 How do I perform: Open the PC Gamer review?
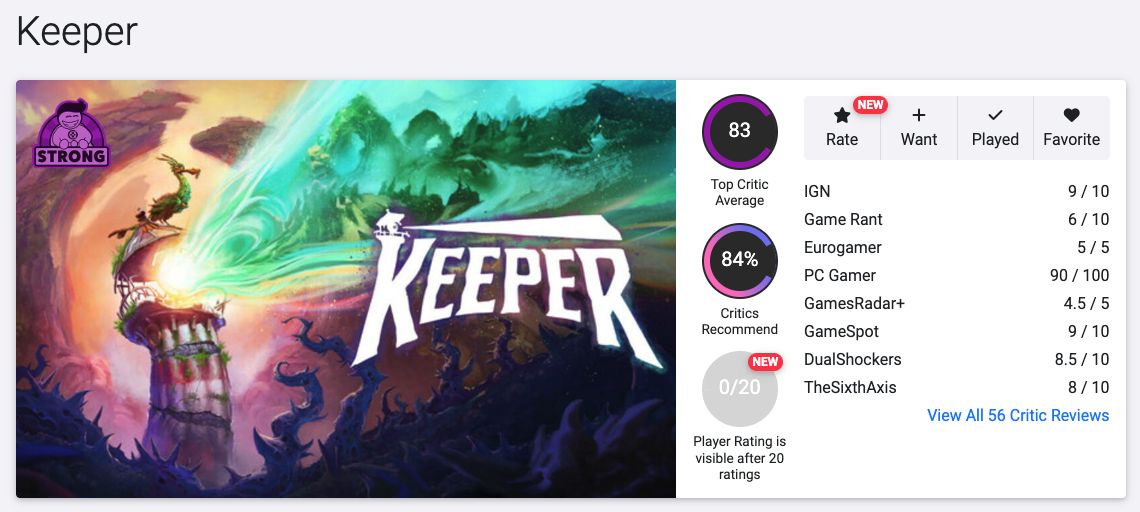(x=839, y=275)
